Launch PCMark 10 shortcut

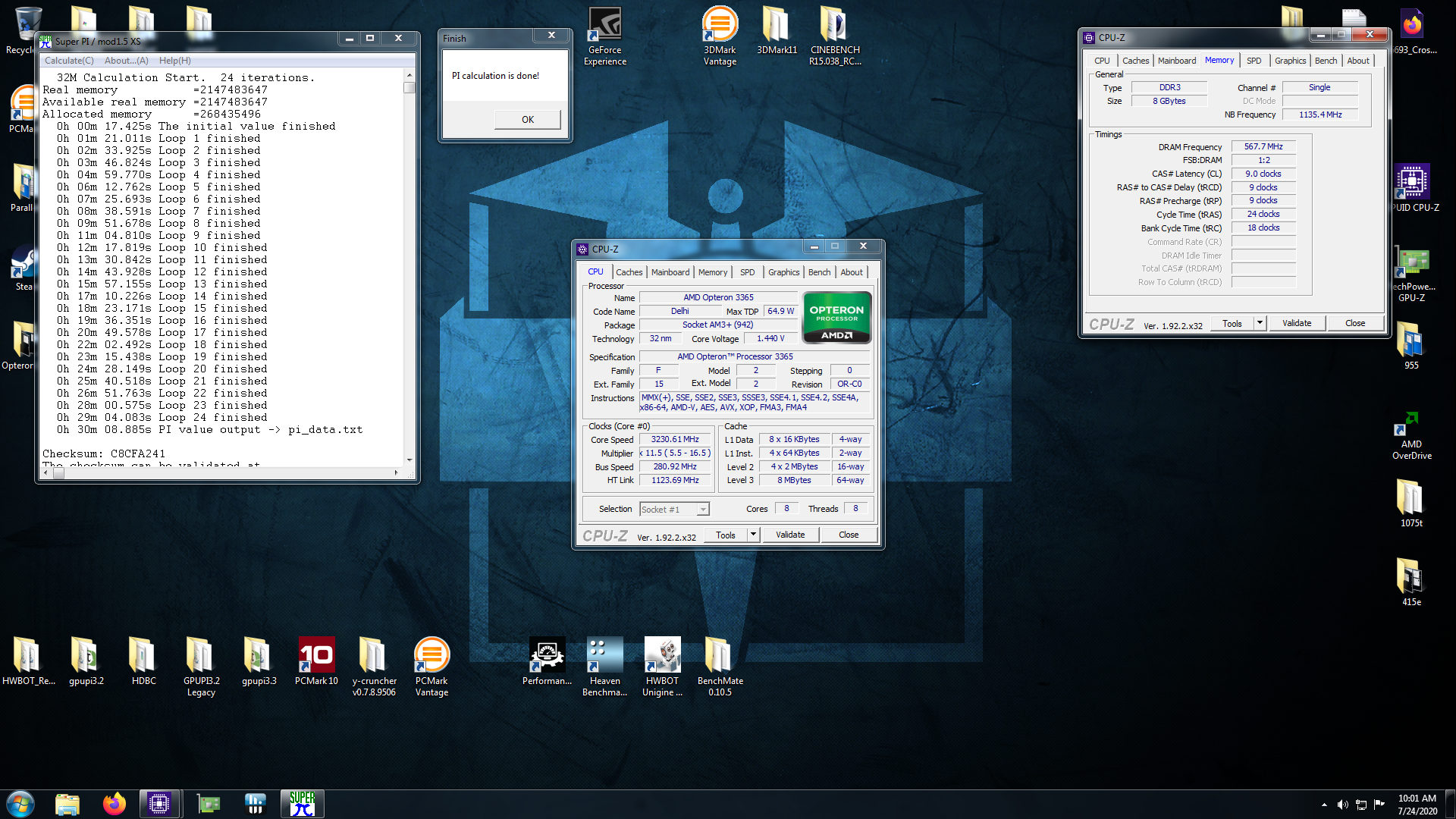pos(316,661)
